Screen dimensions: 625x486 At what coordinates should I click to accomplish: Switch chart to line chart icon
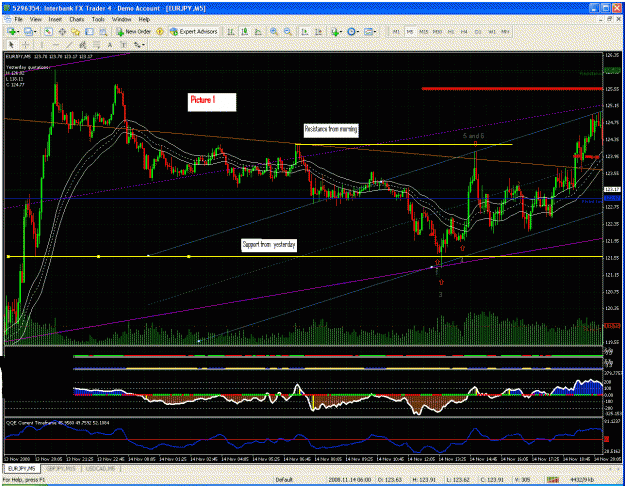[x=258, y=32]
